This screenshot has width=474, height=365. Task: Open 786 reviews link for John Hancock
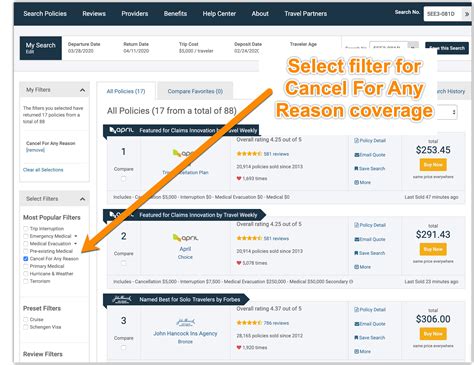click(276, 323)
